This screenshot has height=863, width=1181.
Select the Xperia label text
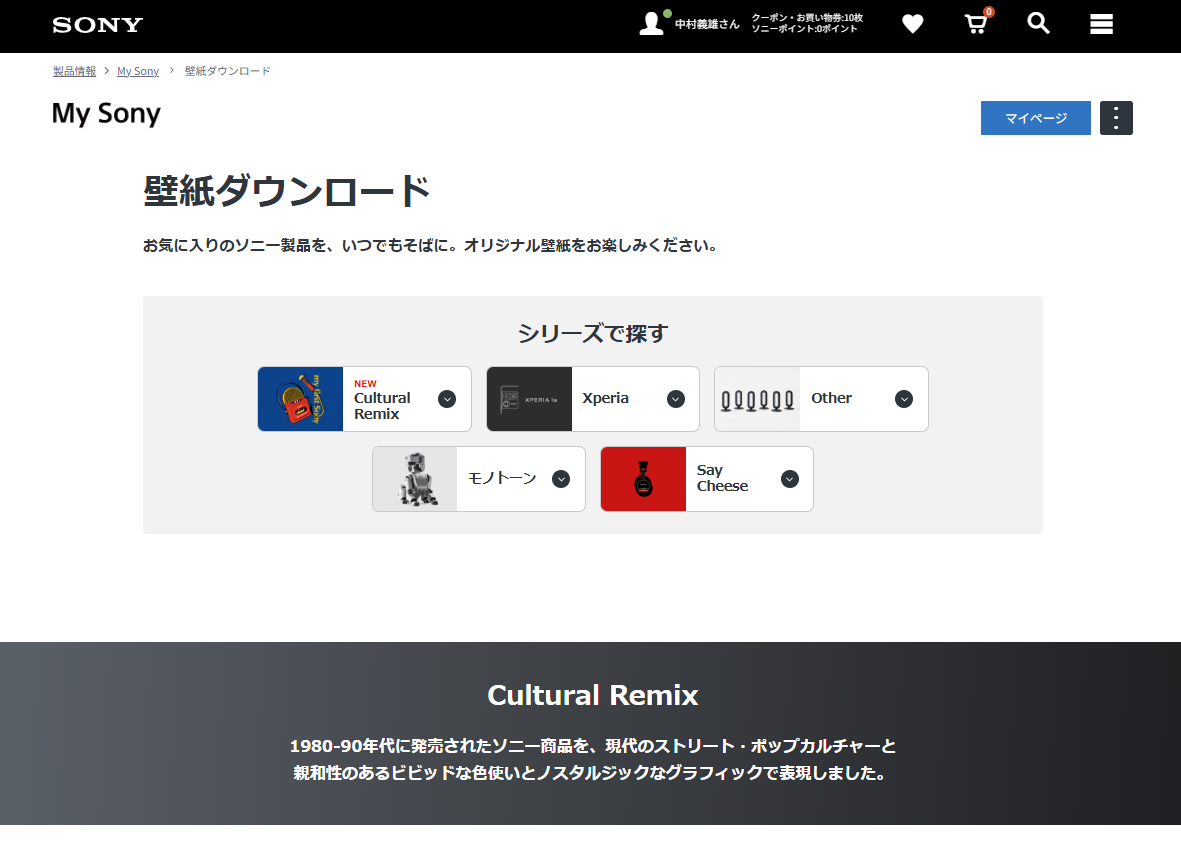coord(606,398)
